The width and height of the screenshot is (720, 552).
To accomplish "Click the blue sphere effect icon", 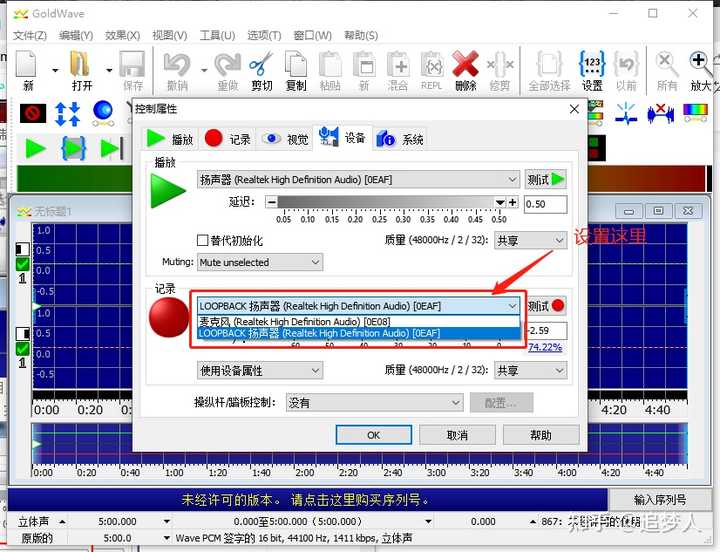I will 103,113.
